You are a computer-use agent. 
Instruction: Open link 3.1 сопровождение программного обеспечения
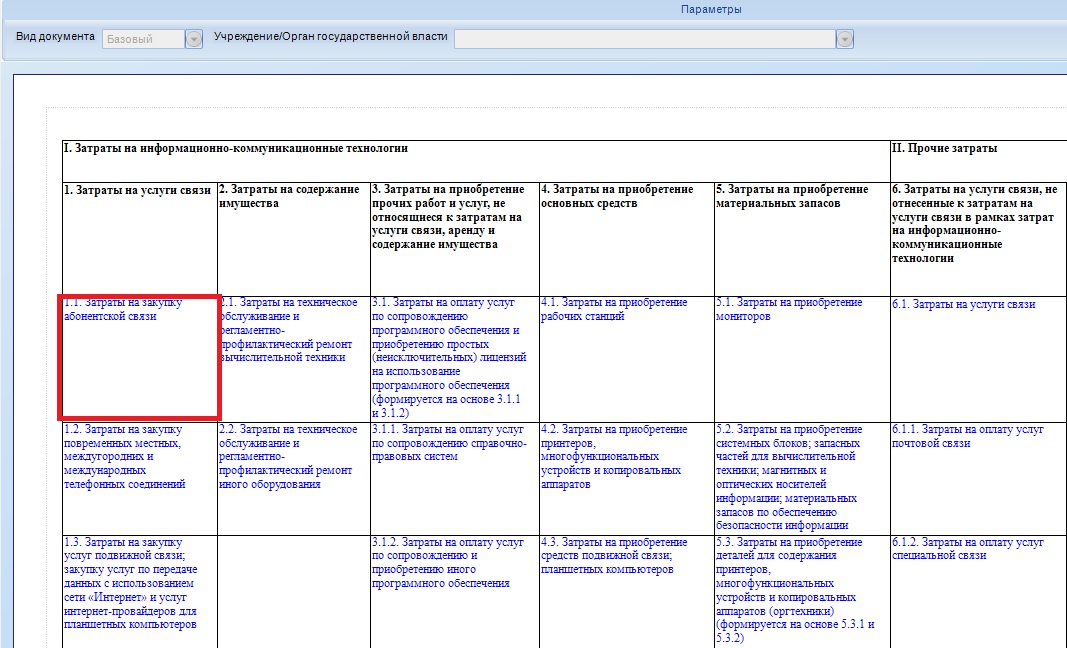click(449, 357)
